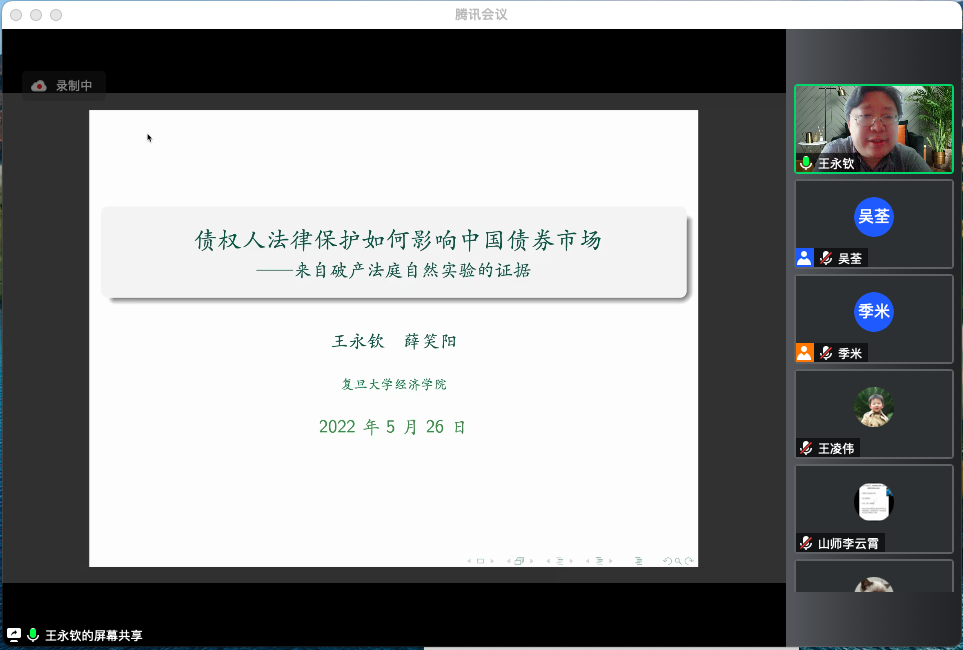The width and height of the screenshot is (963, 650).
Task: Click the undo arrow icon in slide toolbar
Action: click(x=666, y=561)
